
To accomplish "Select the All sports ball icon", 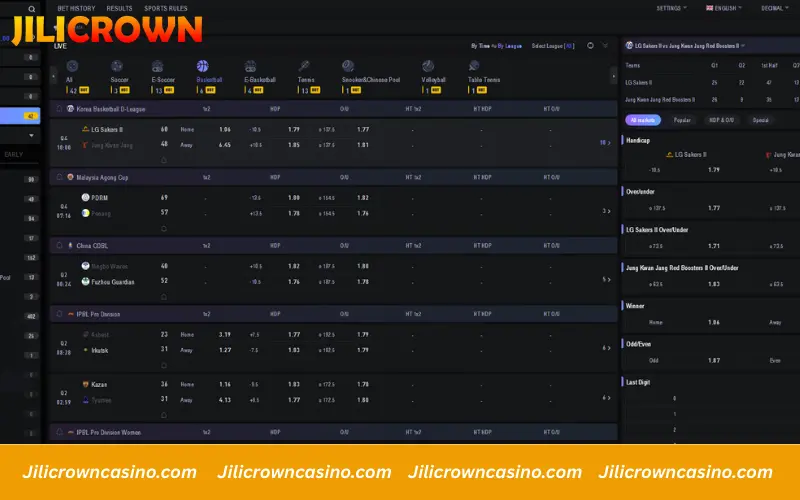I will [72, 66].
